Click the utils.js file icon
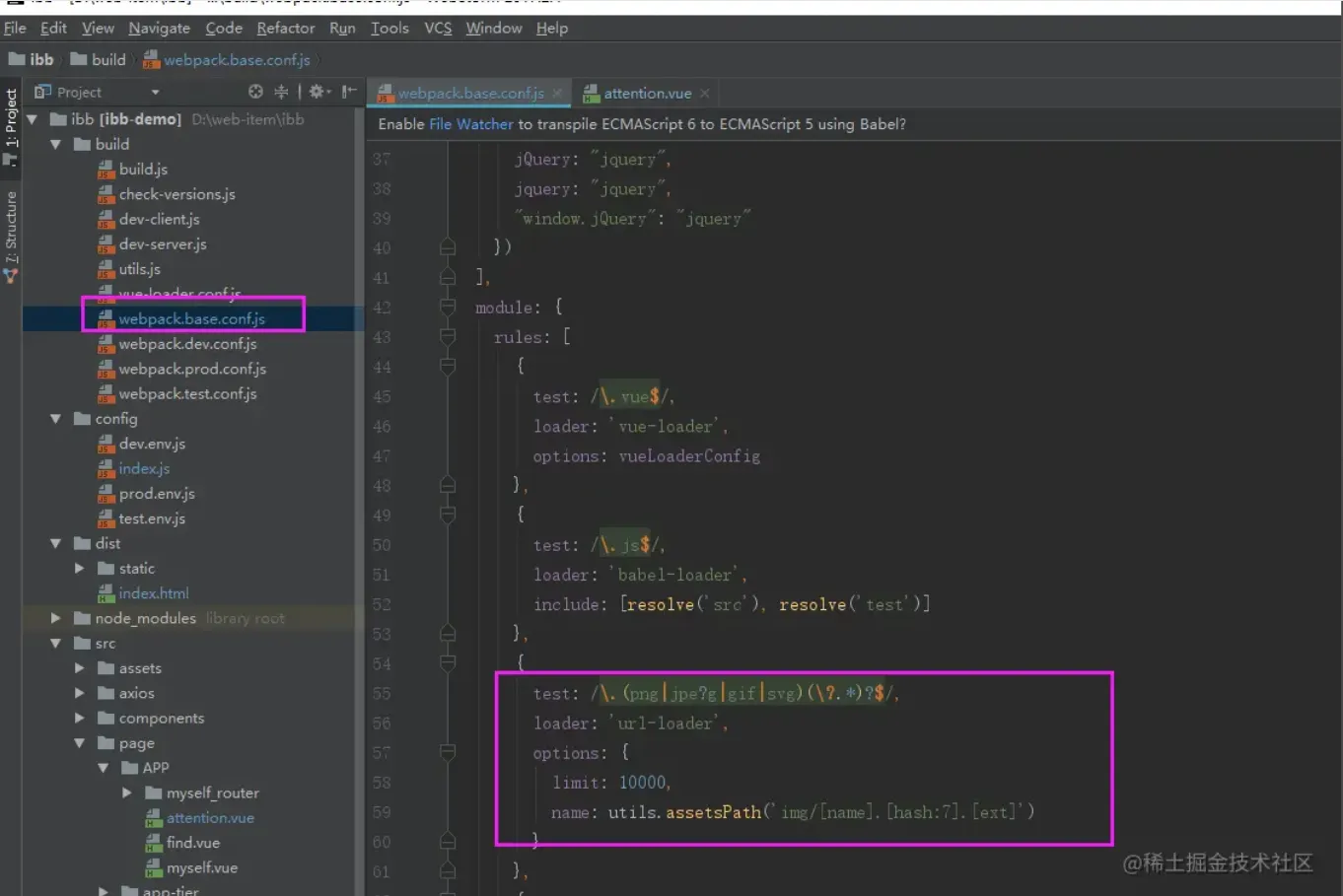 106,269
